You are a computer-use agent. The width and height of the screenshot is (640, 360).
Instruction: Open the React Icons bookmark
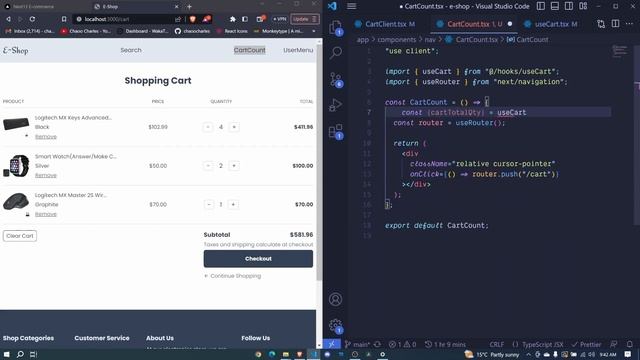tap(231, 31)
